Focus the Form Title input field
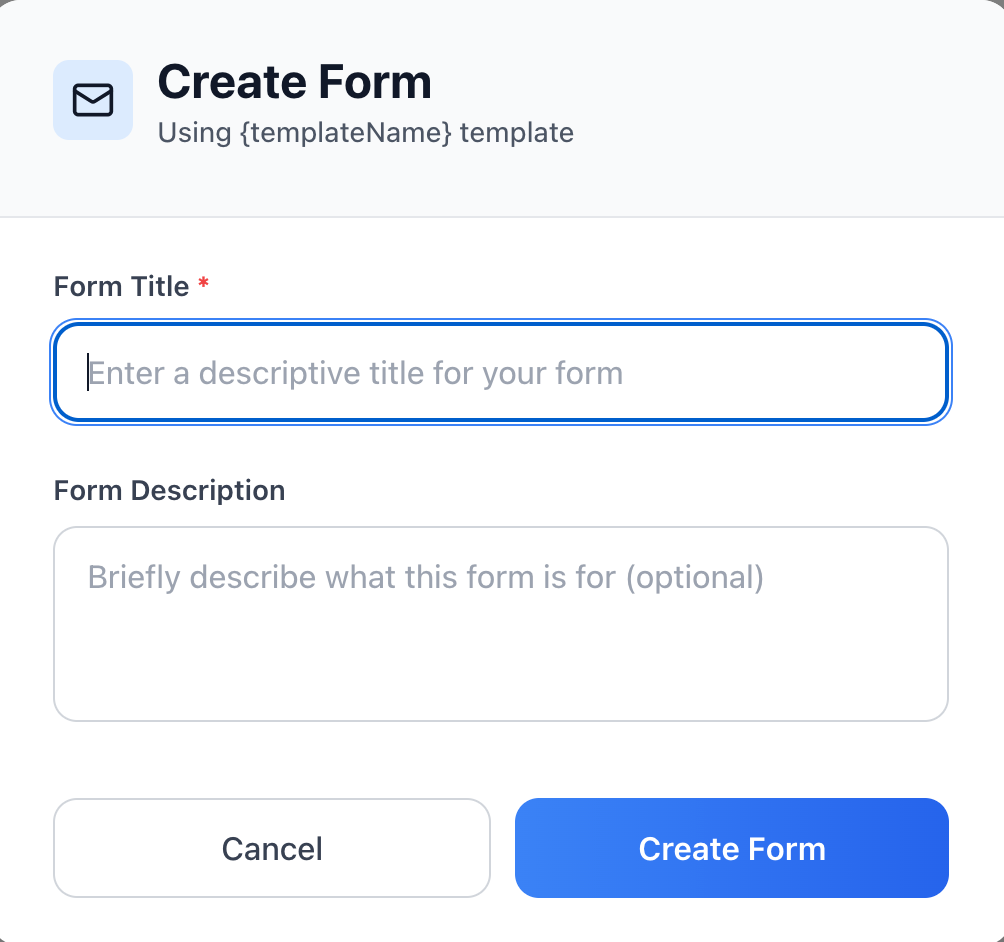The height and width of the screenshot is (942, 1004). pos(500,373)
